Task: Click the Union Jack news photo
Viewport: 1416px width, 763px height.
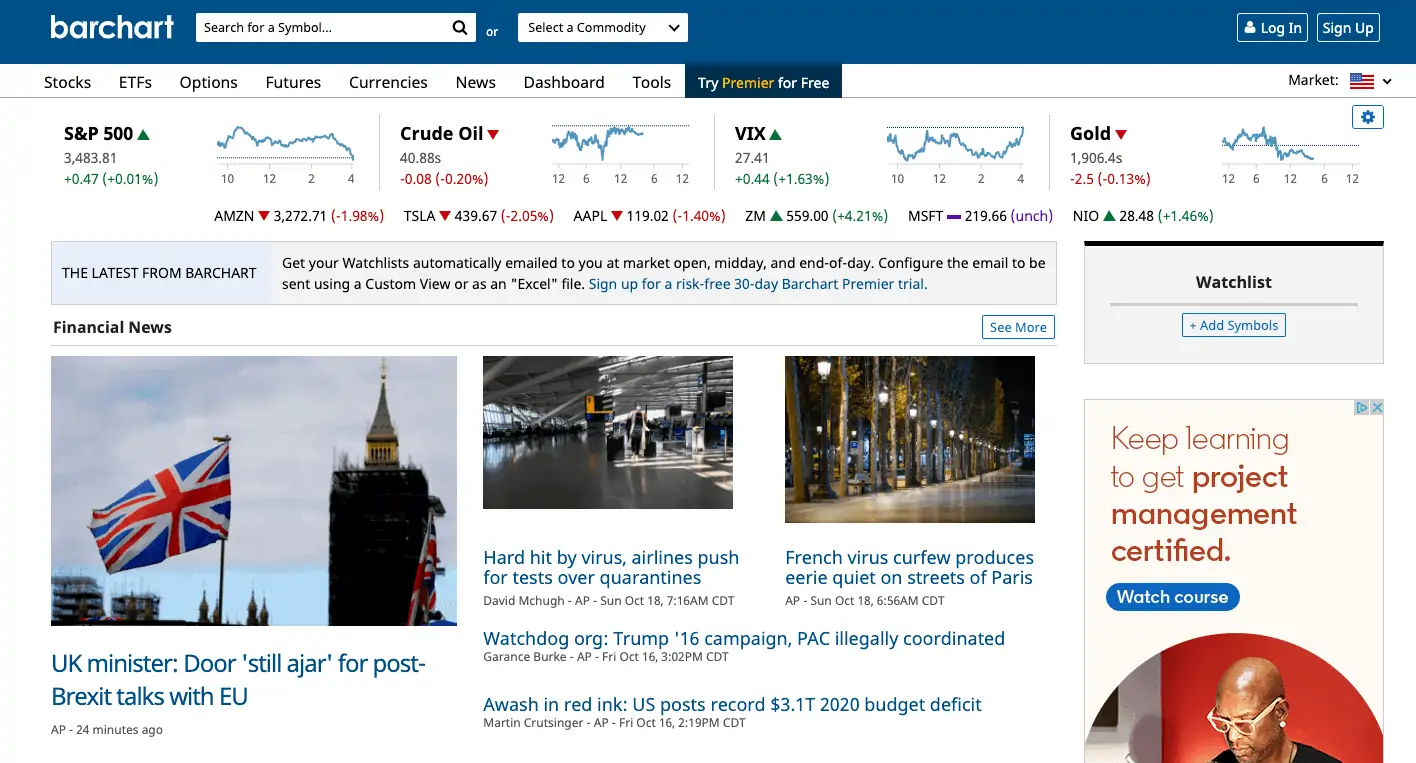Action: 254,491
